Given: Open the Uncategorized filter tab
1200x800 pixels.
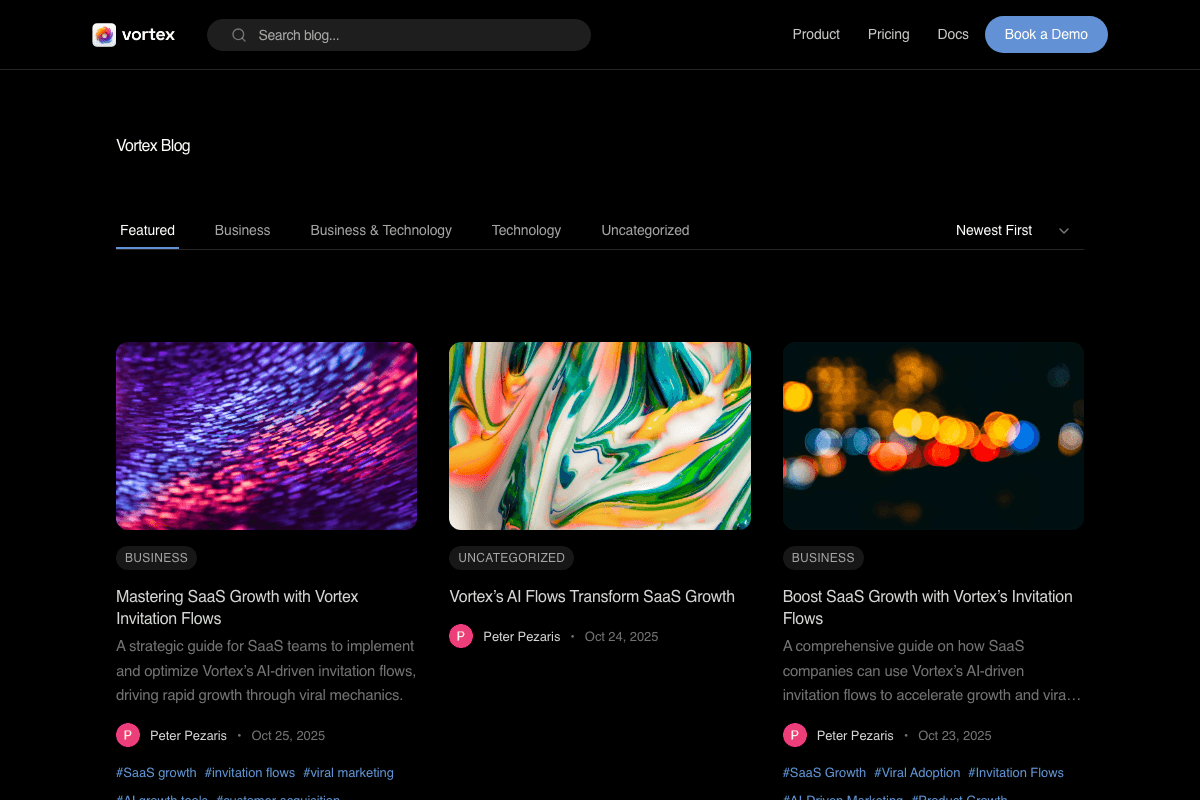Looking at the screenshot, I should [645, 230].
